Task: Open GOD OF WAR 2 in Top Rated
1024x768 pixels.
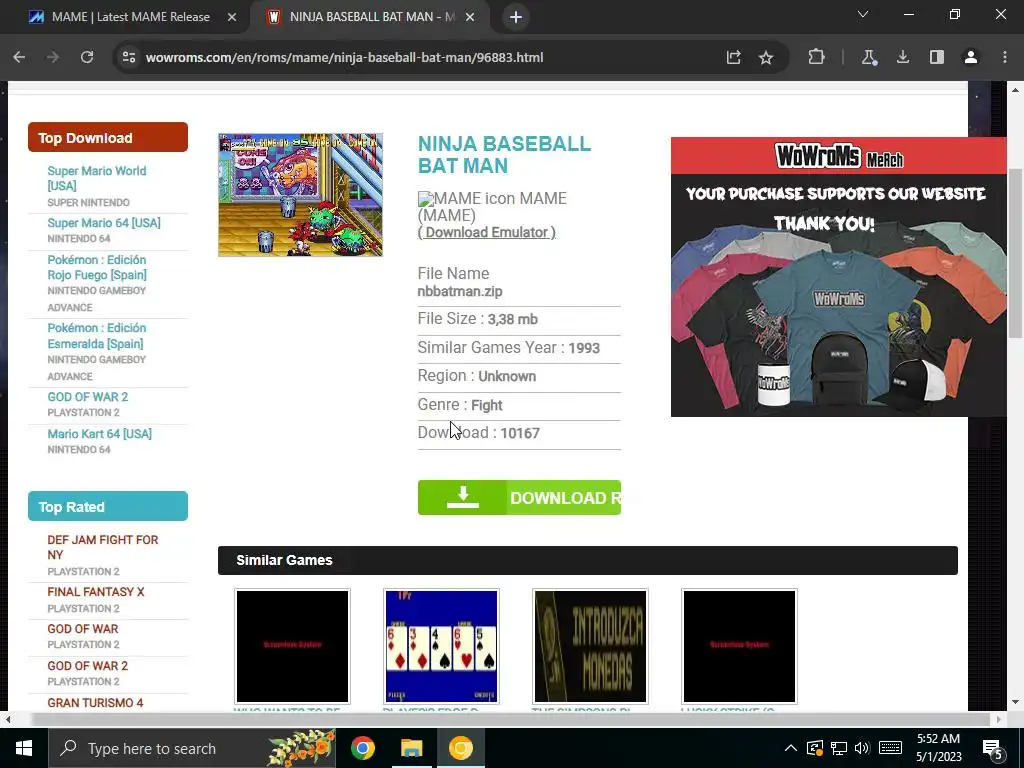Action: point(88,666)
